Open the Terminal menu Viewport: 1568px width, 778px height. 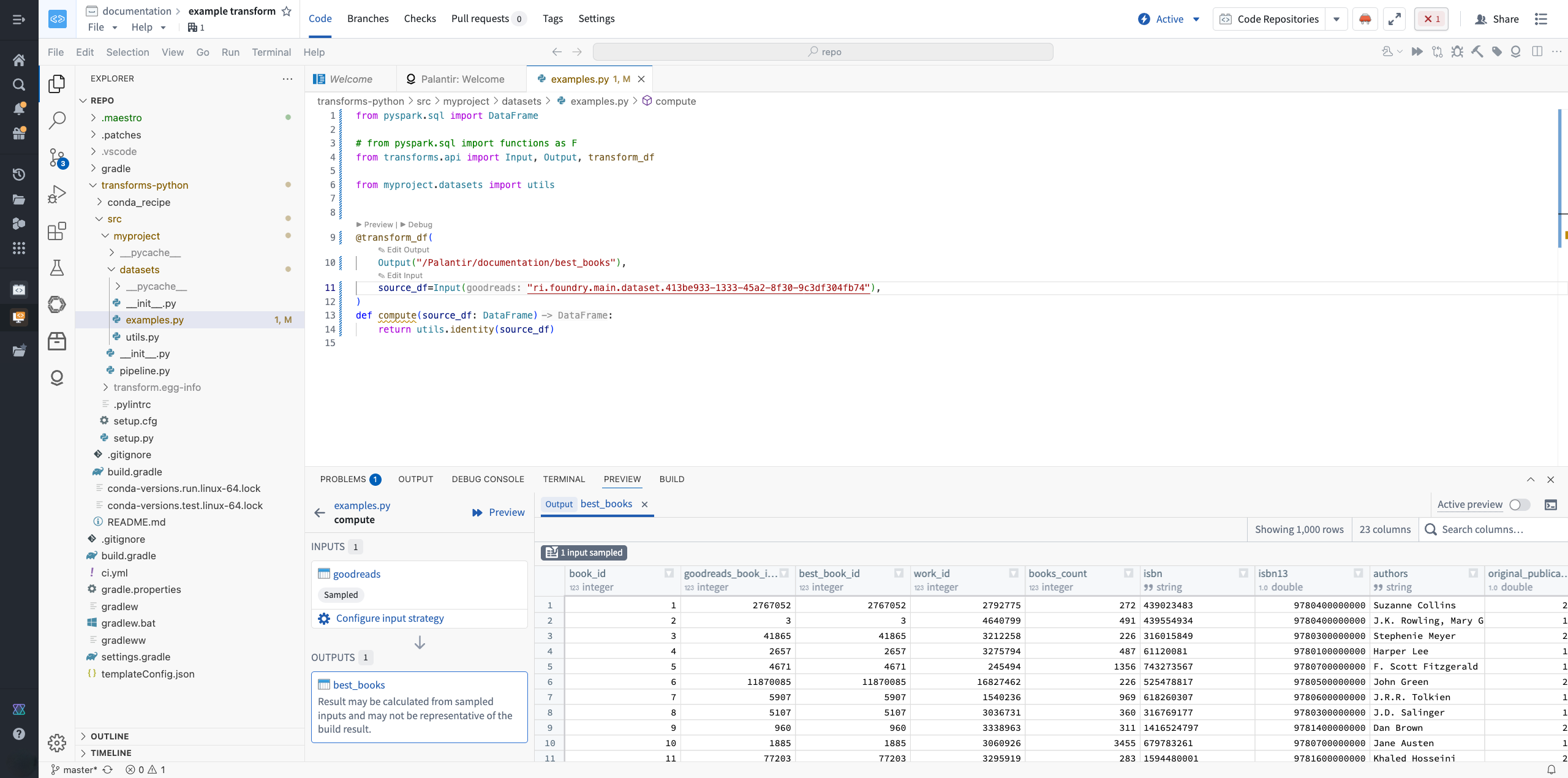coord(271,52)
